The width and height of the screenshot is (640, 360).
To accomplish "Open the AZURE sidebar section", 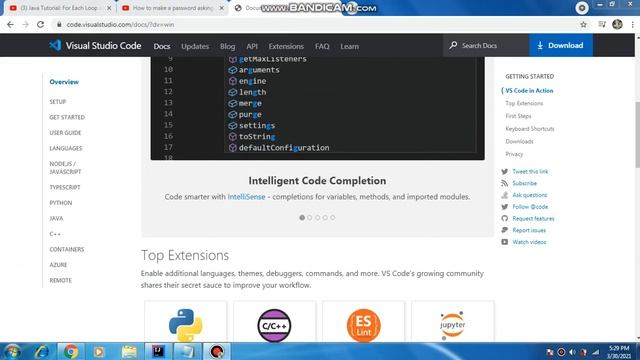I will click(58, 265).
